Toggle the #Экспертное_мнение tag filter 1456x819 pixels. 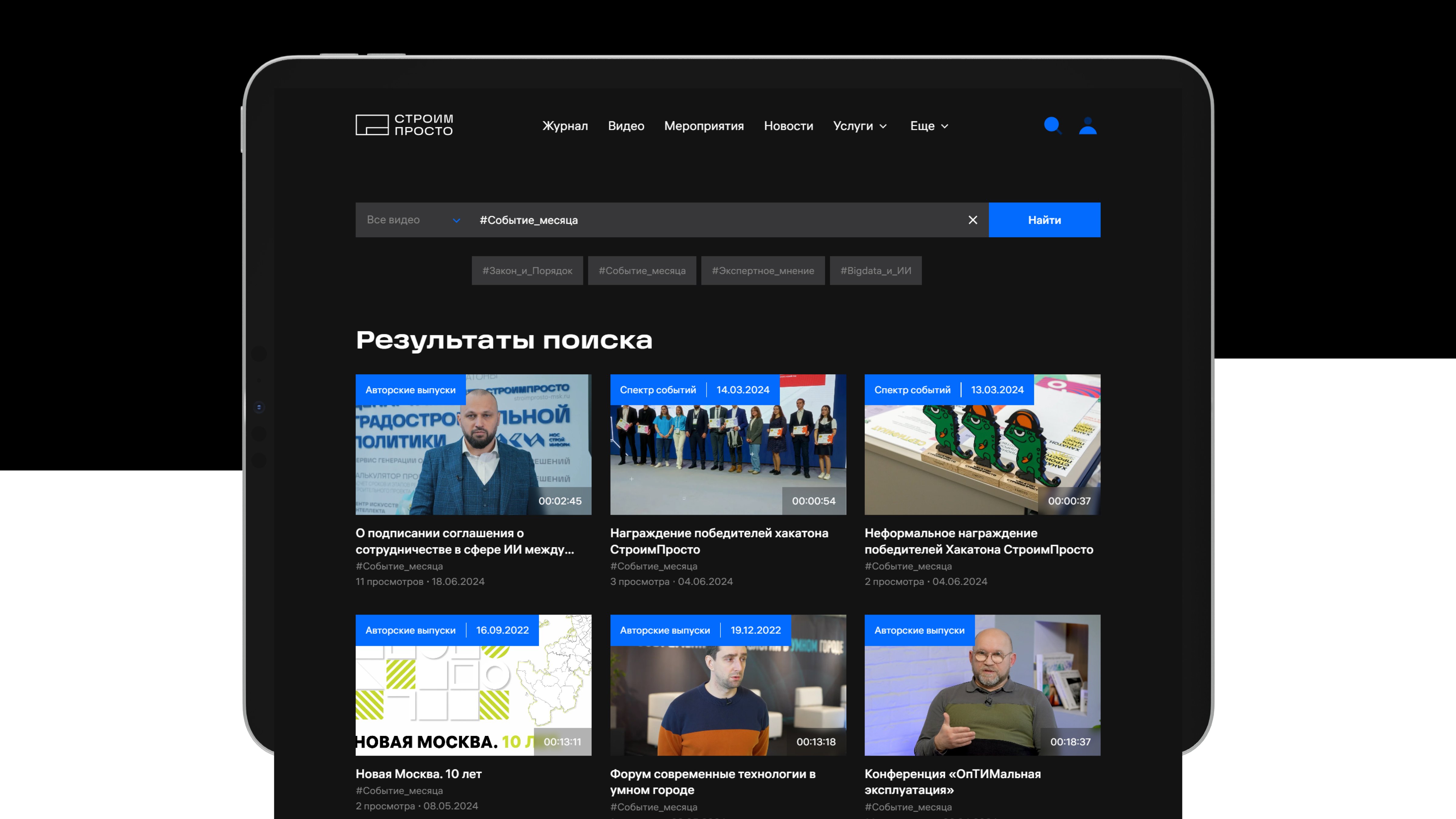point(763,271)
